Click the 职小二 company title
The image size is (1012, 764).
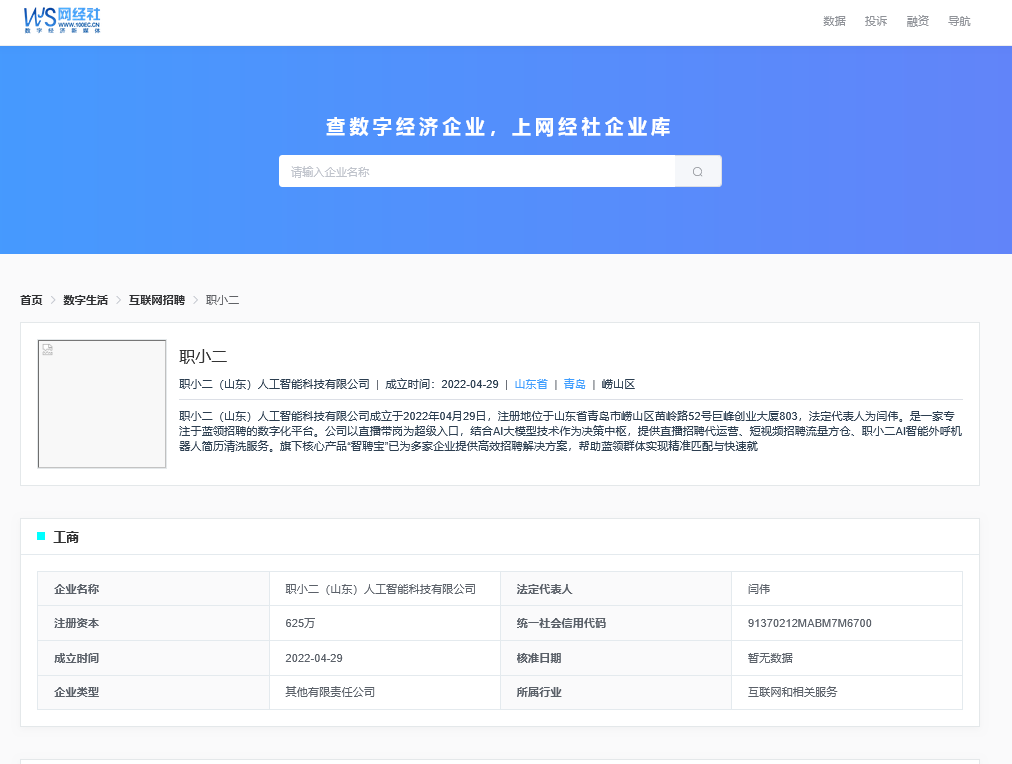pyautogui.click(x=203, y=357)
